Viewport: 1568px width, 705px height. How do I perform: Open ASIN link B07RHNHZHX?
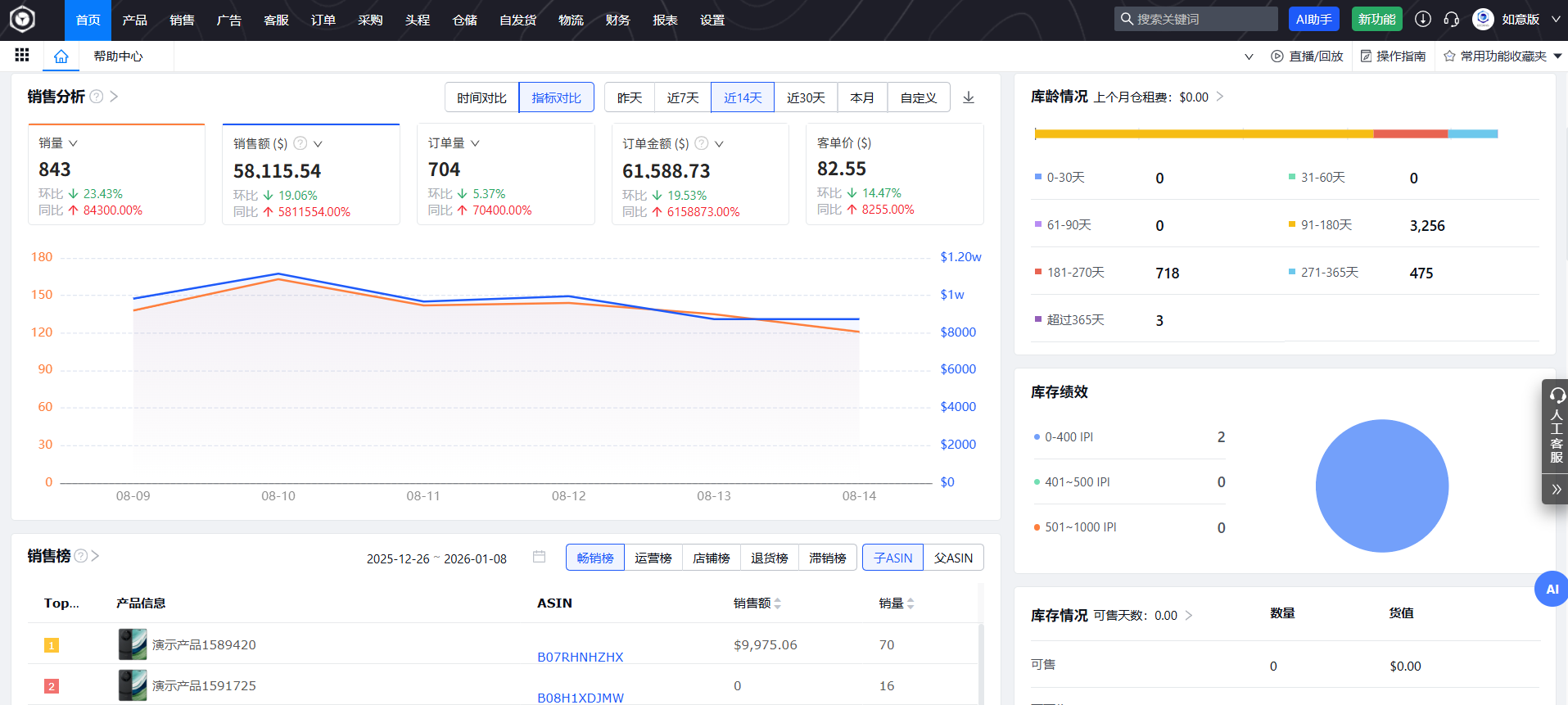point(580,657)
